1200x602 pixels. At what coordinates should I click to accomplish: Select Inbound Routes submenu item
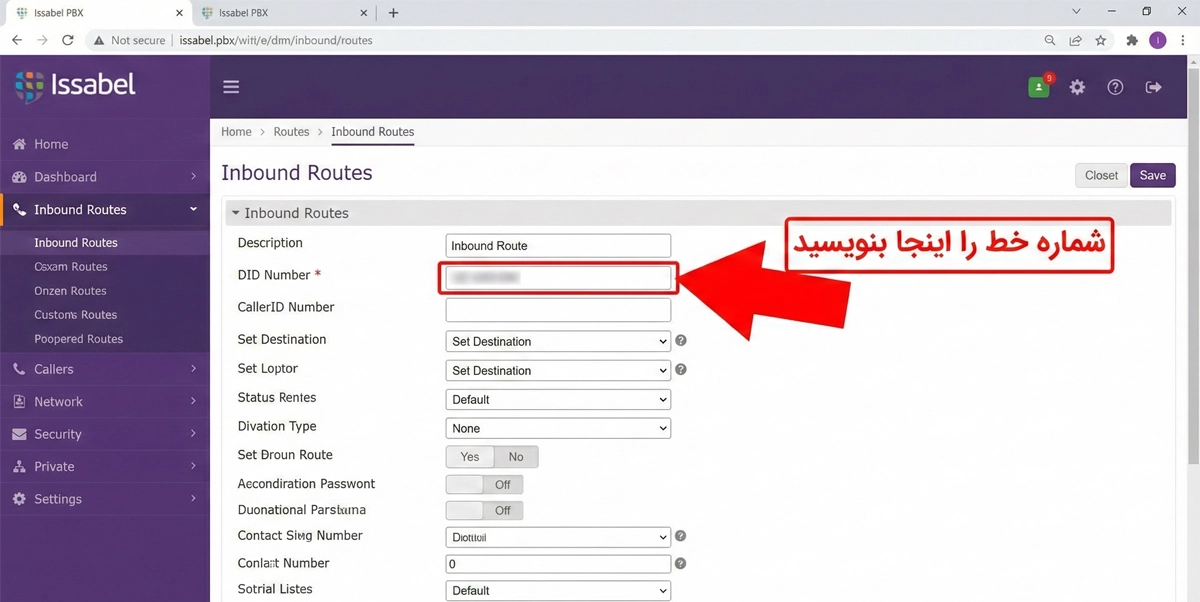tap(76, 243)
